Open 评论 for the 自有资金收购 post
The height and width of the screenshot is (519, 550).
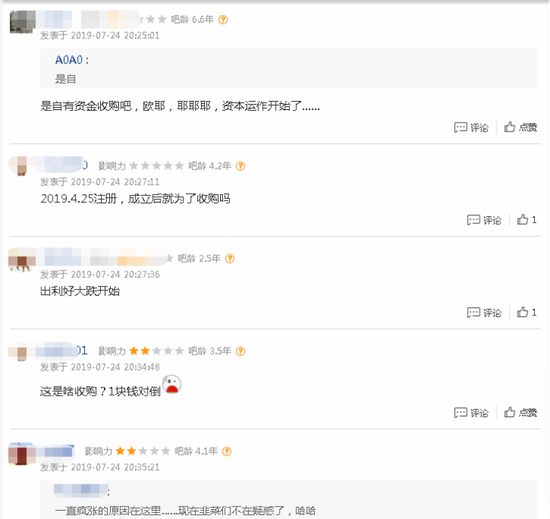click(x=471, y=127)
